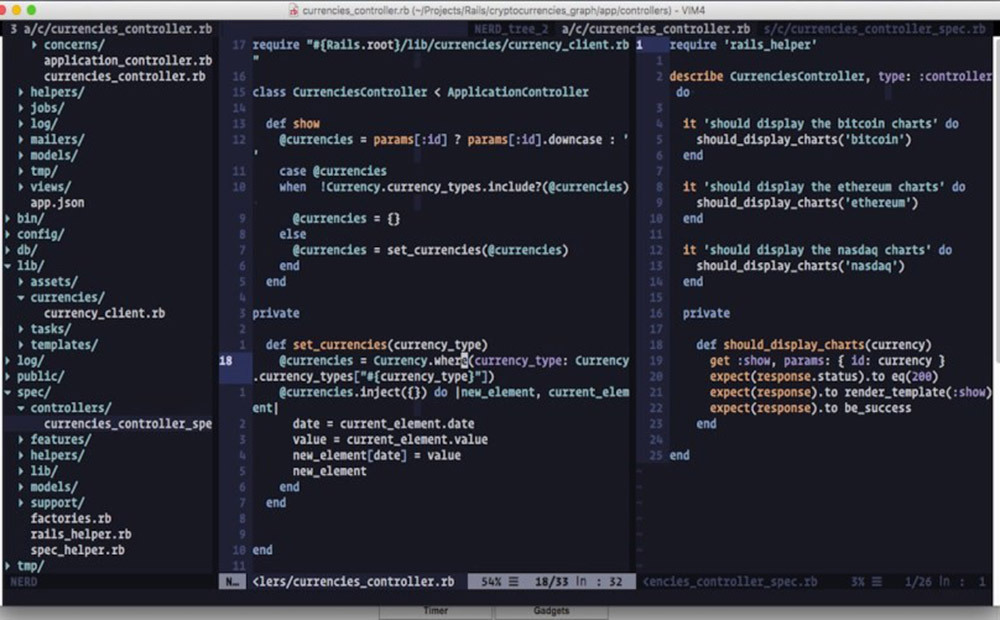This screenshot has width=1000, height=620.
Task: Collapse the currencies/ folder in the tree
Action: [x=66, y=297]
